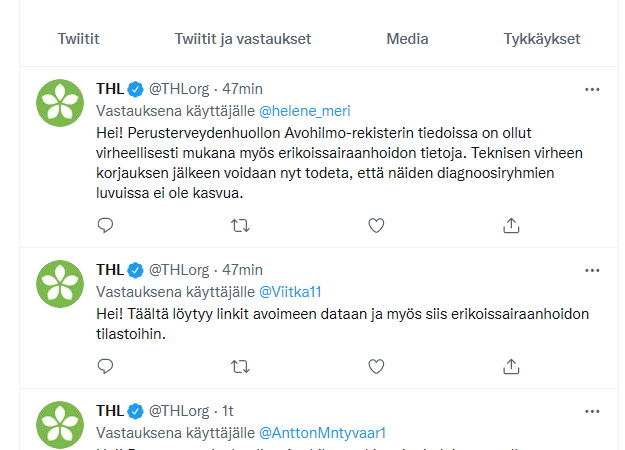Retweet the tweet answering @Viitka11

click(x=241, y=366)
